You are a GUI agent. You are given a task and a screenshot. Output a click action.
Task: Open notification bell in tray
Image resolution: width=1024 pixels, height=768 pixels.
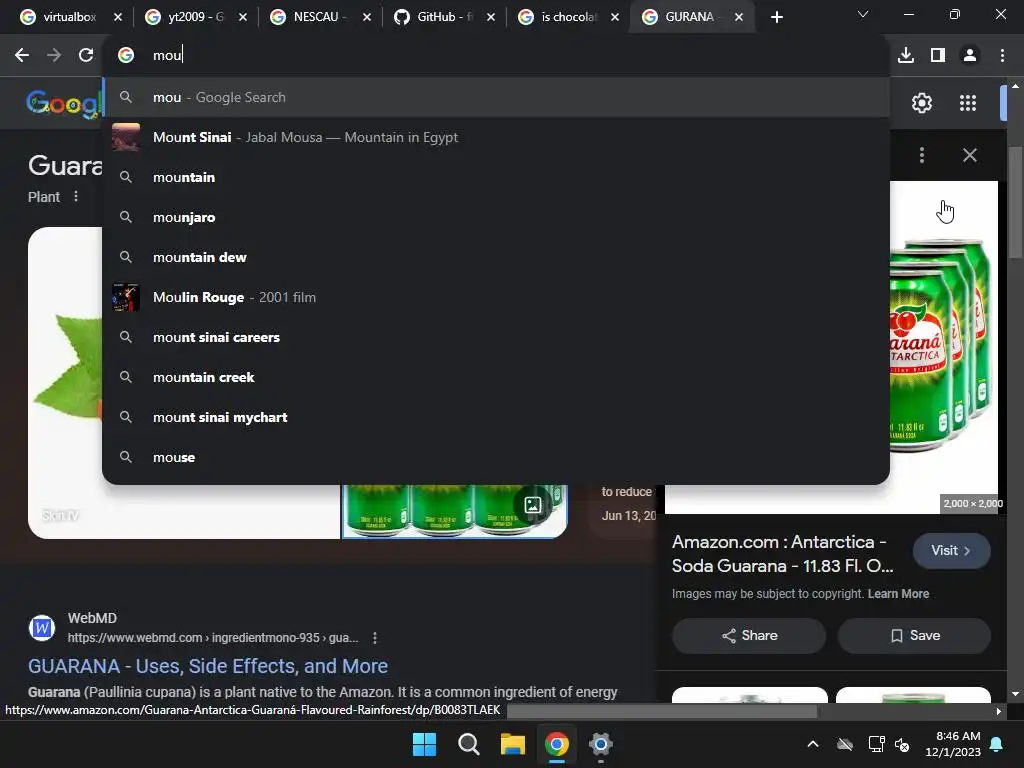point(997,744)
